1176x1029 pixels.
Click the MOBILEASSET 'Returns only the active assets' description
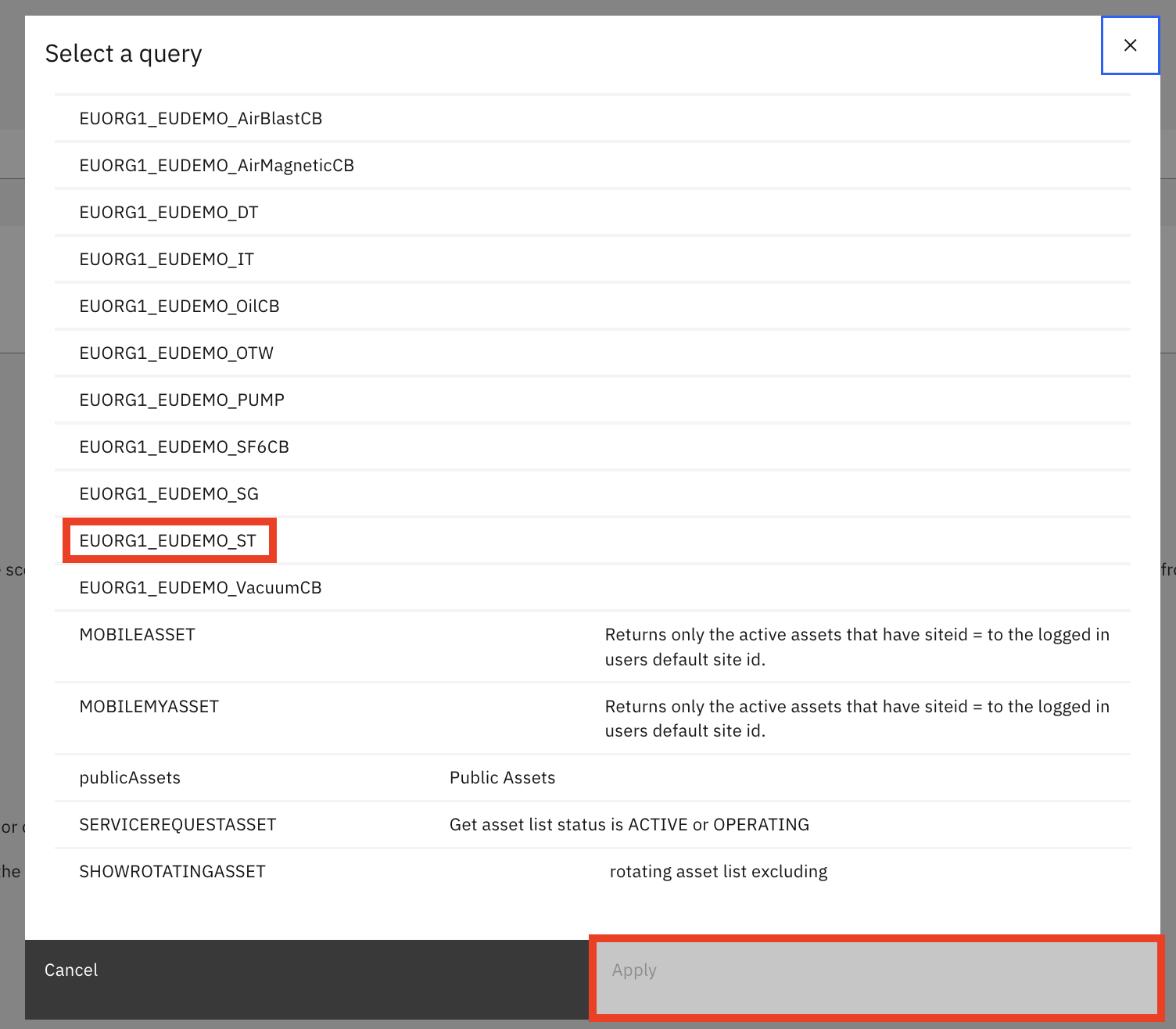tap(857, 647)
